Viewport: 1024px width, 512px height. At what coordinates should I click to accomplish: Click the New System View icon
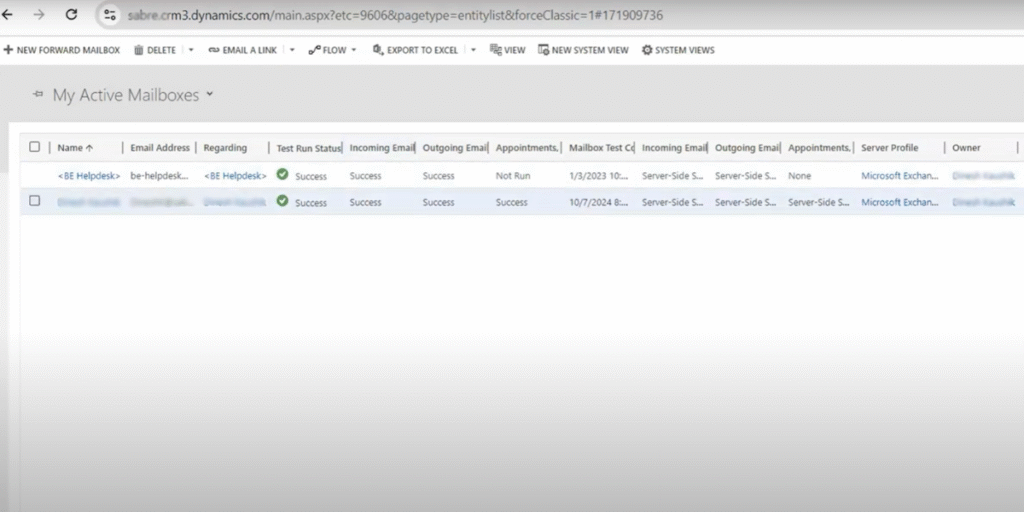click(x=543, y=50)
